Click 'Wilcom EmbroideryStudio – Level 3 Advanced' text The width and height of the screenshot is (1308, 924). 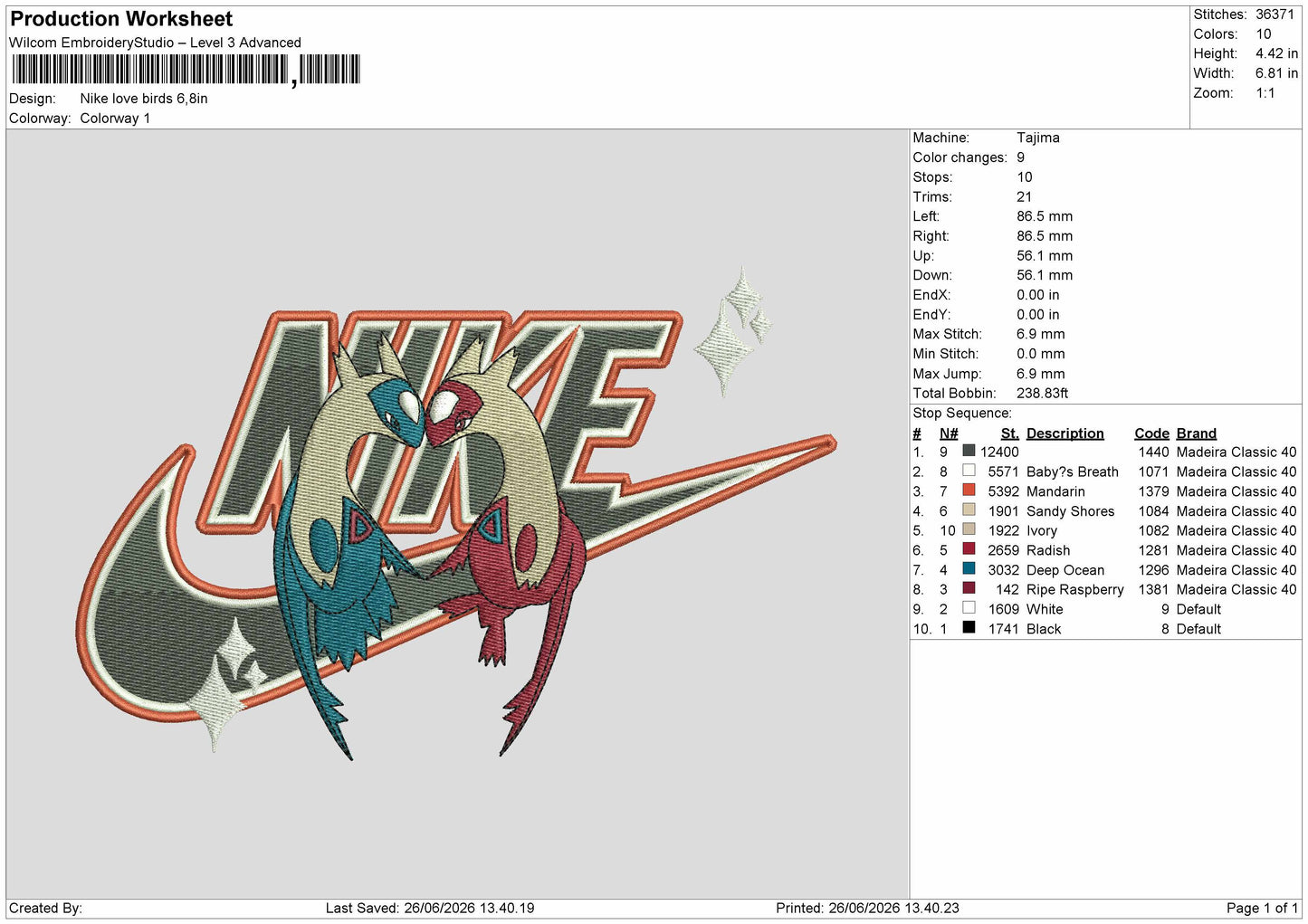(155, 43)
